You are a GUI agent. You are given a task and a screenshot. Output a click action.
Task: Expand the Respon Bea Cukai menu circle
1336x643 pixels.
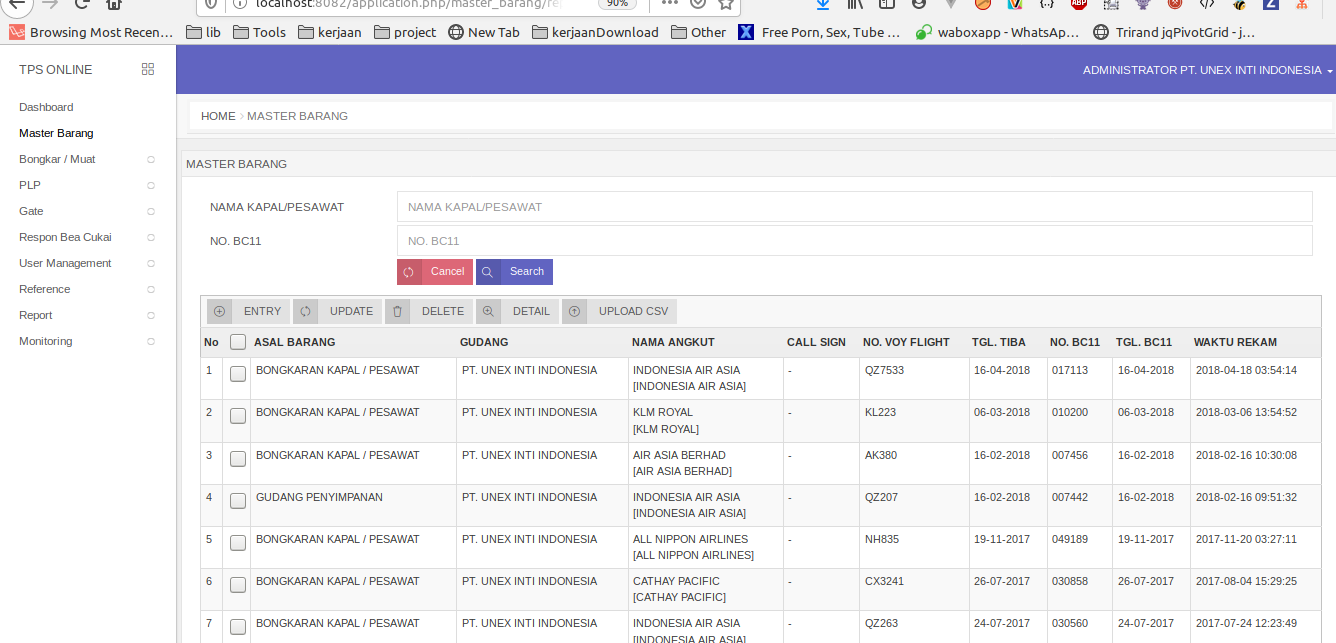151,237
